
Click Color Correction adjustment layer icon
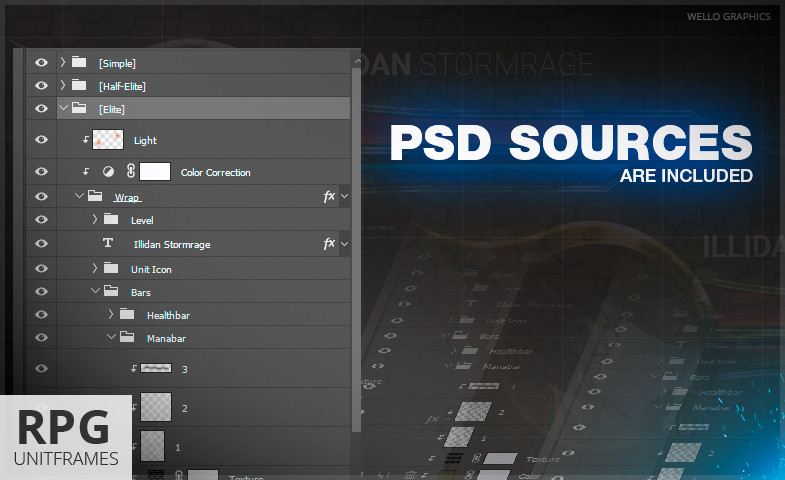(108, 172)
